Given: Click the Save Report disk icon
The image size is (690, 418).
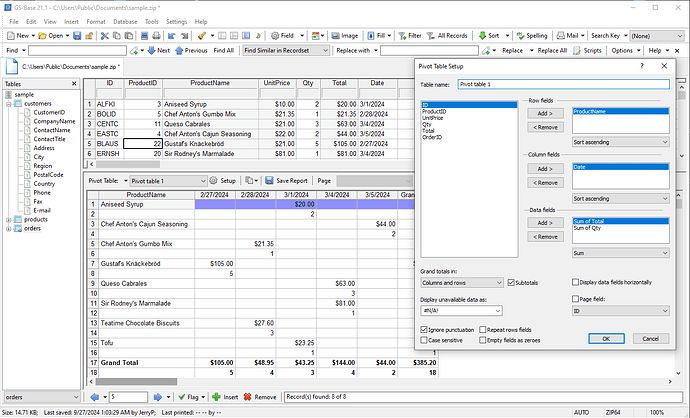Looking at the screenshot, I should tap(269, 180).
